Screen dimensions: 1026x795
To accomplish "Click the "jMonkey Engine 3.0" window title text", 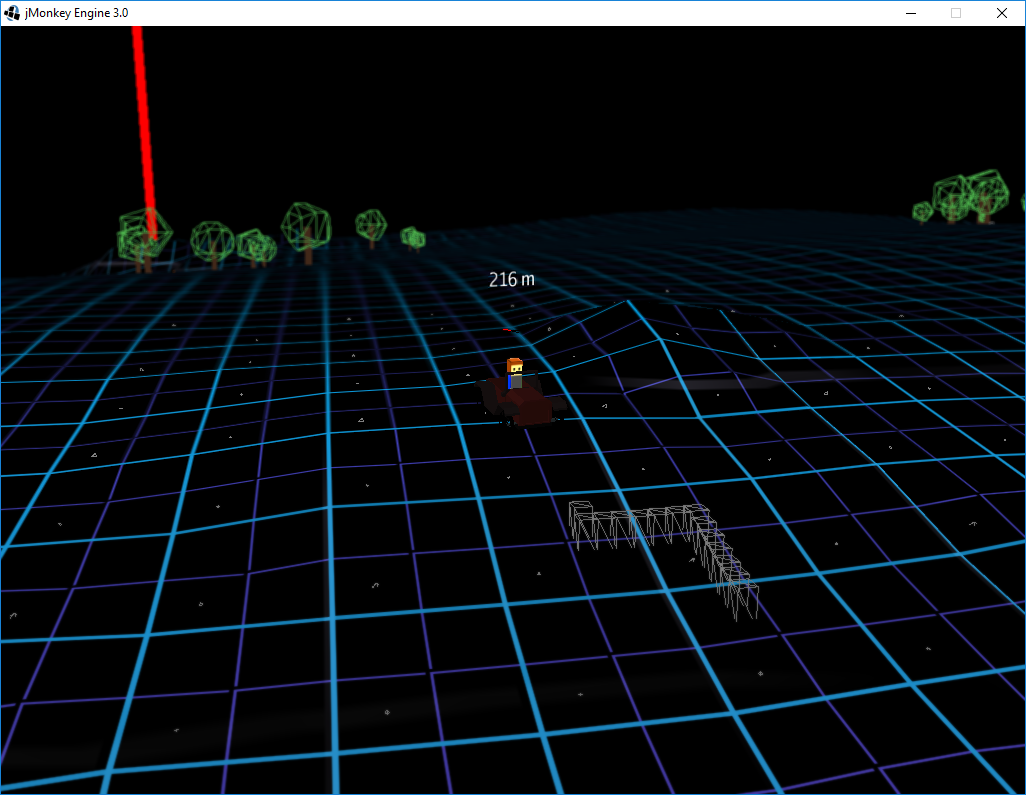I will (76, 13).
